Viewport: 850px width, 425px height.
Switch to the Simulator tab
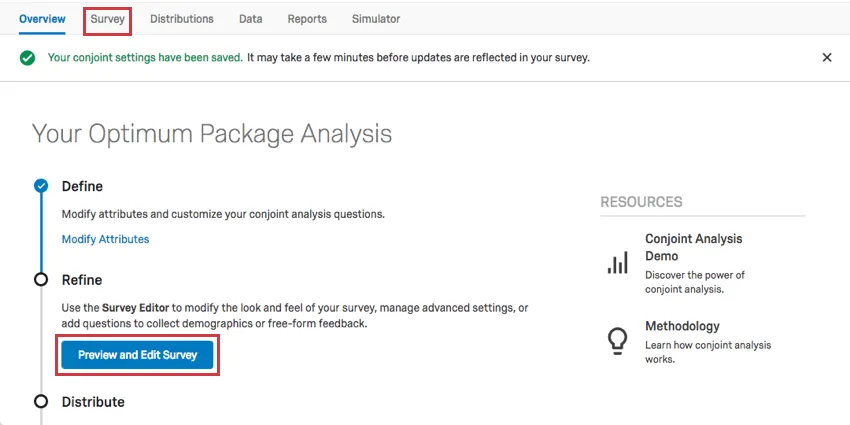tap(376, 19)
